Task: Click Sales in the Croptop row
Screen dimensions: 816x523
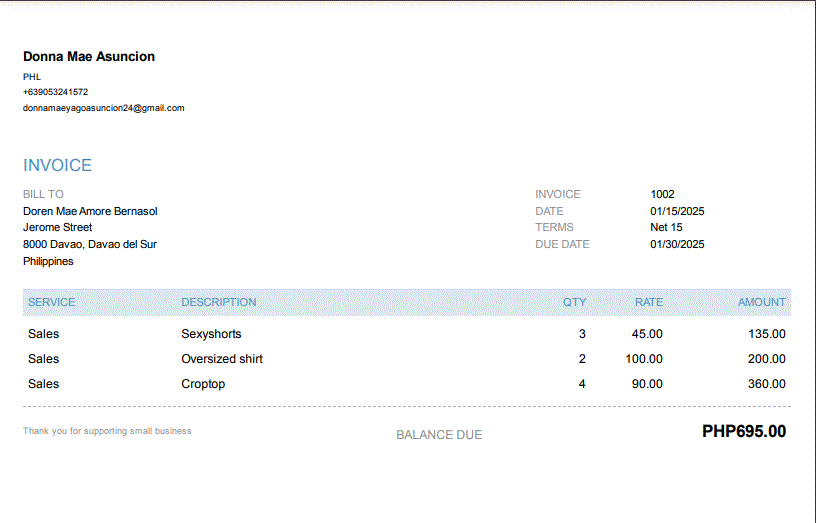Action: click(44, 384)
